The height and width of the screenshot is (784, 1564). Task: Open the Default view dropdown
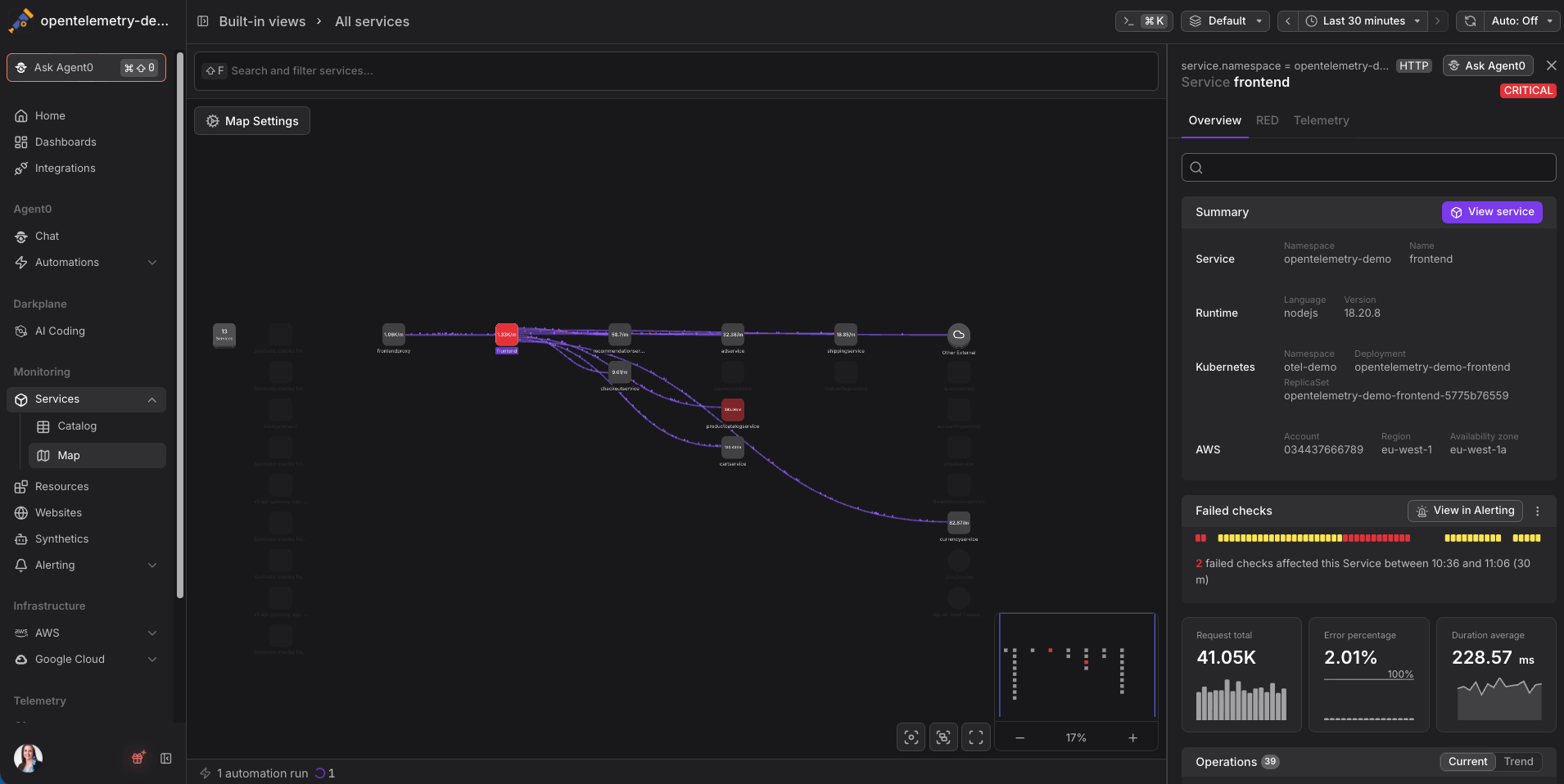(1225, 21)
